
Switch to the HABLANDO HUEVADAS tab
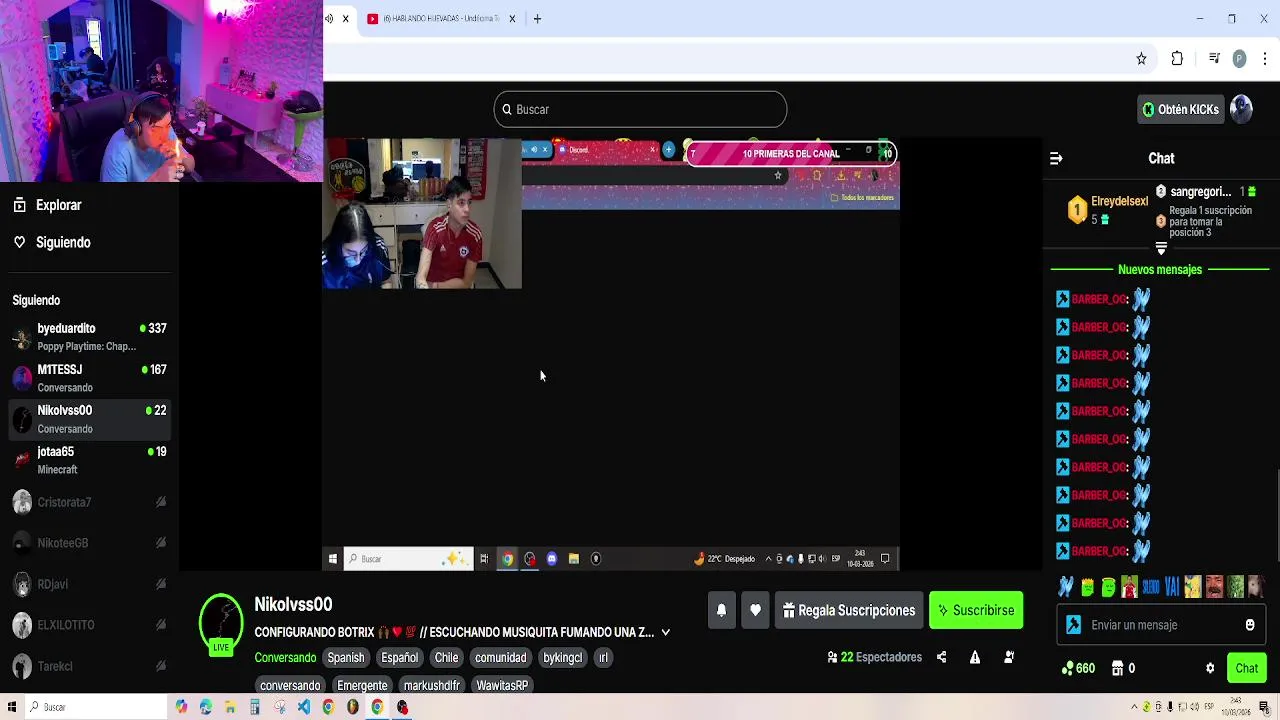(x=440, y=19)
